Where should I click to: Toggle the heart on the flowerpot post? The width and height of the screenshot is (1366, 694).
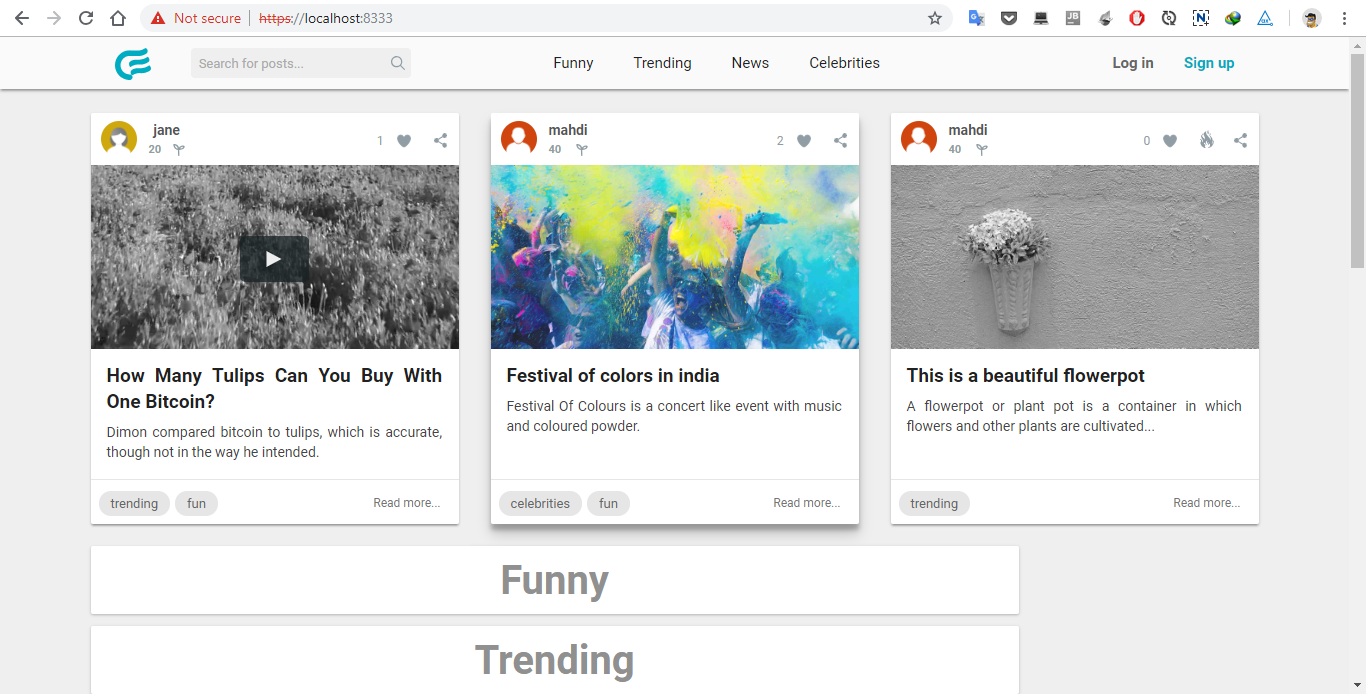pos(1169,140)
